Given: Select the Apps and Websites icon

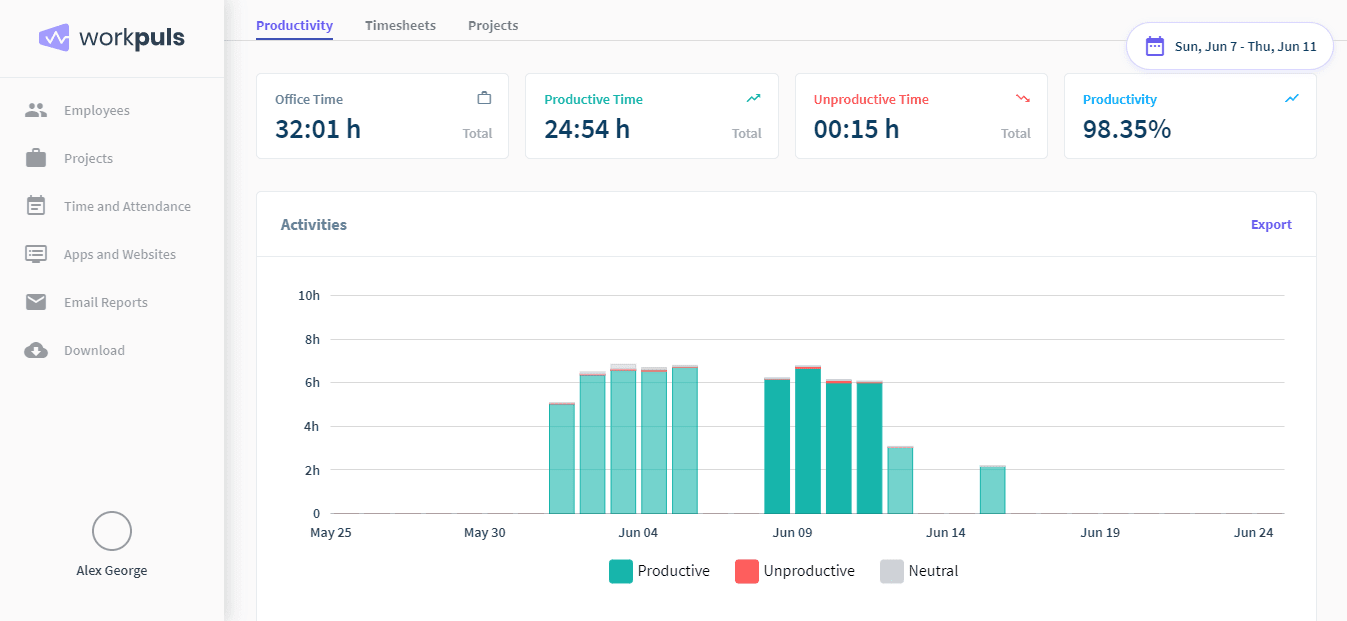Looking at the screenshot, I should coord(36,254).
